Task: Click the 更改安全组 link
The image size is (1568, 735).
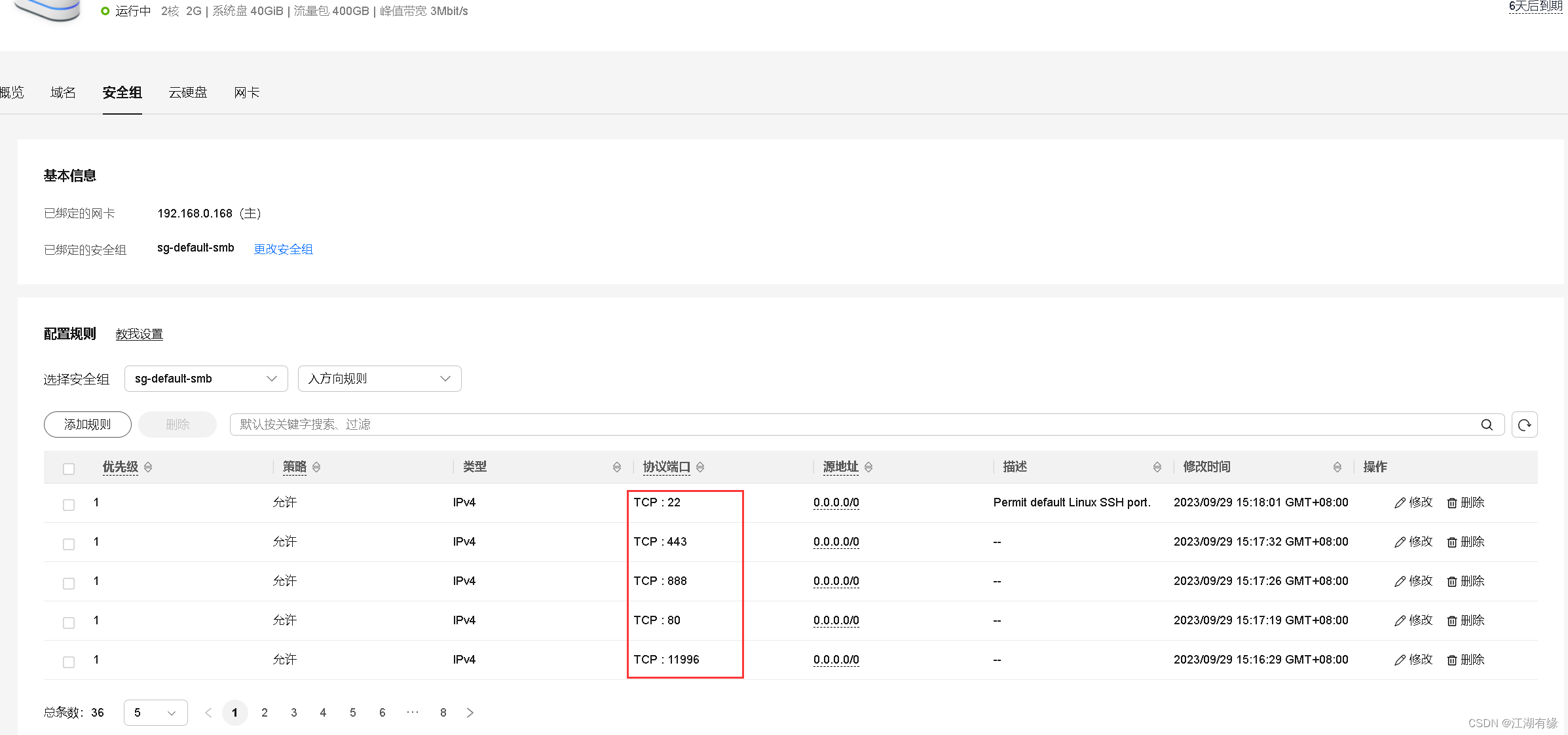Action: [283, 249]
